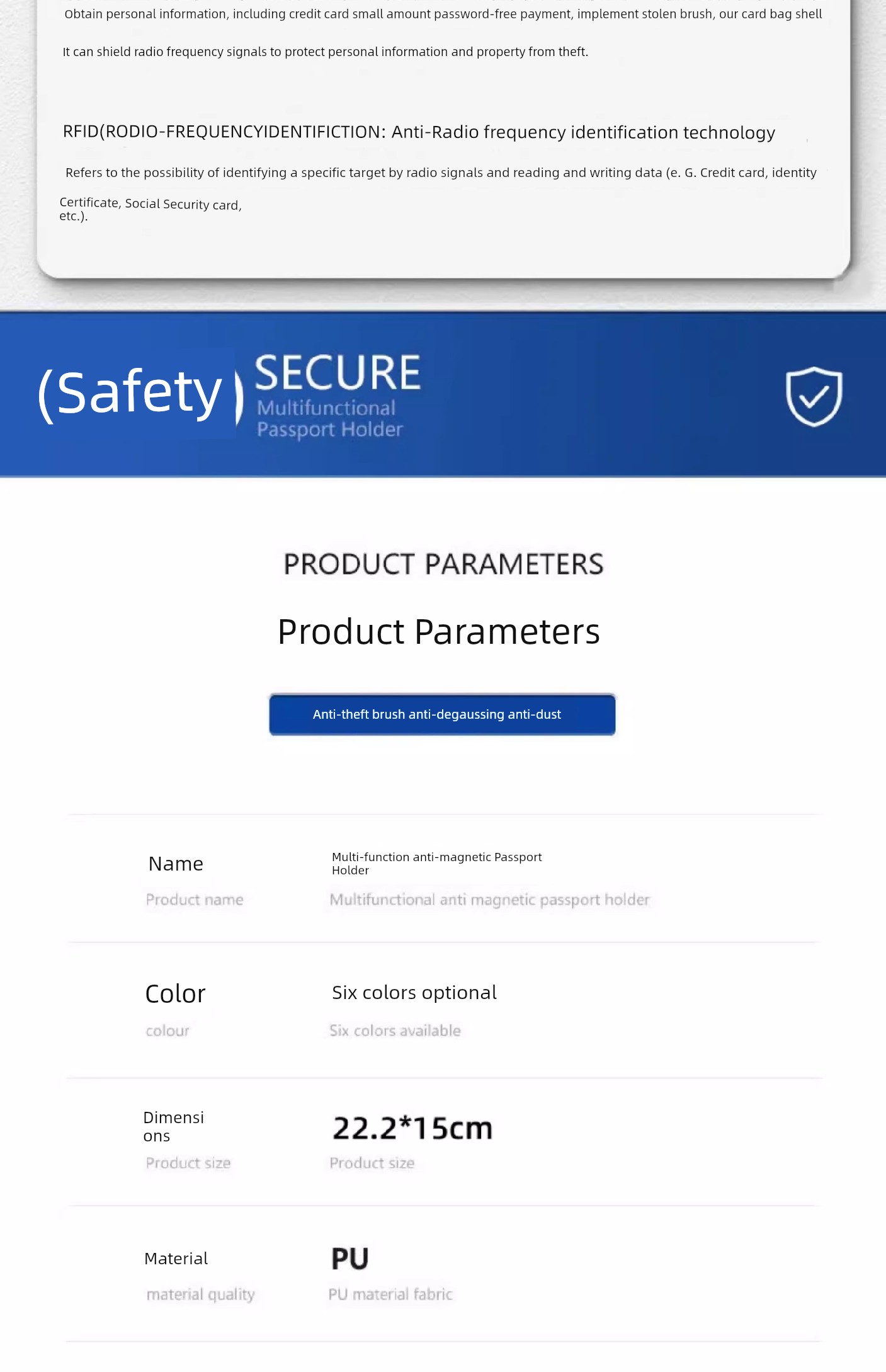
Task: Click the PU material fabric caption
Action: pos(390,1295)
